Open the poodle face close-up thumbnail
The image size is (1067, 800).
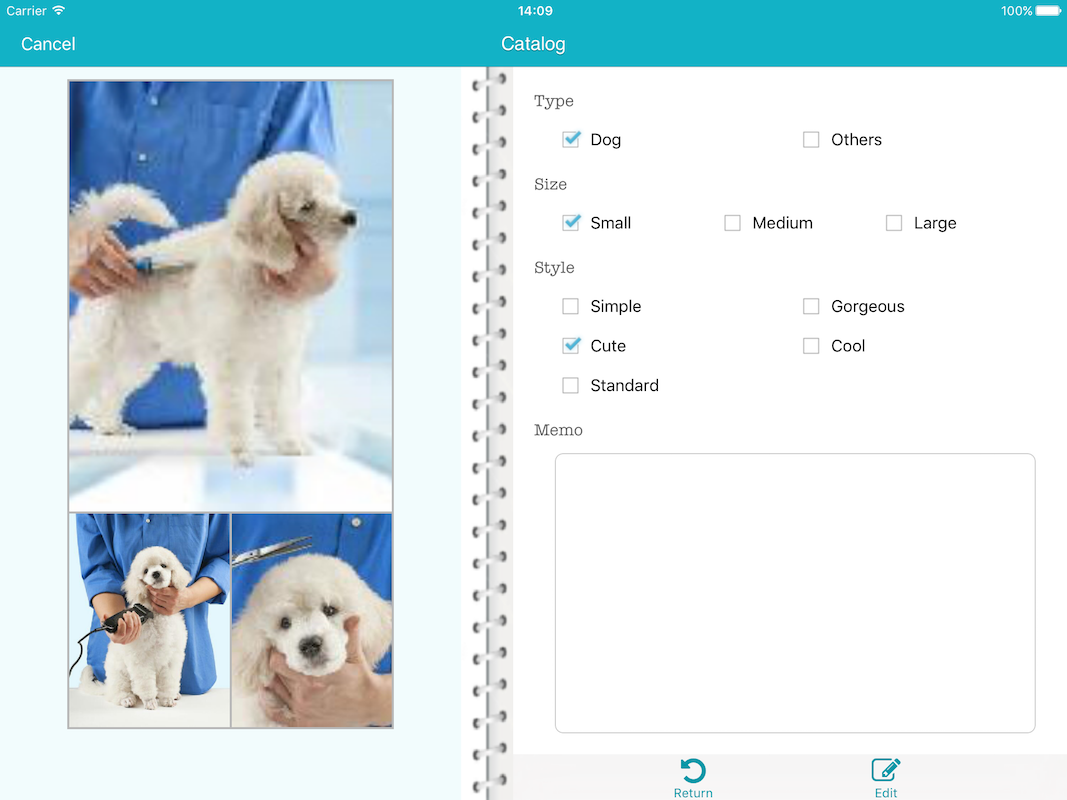click(x=312, y=621)
